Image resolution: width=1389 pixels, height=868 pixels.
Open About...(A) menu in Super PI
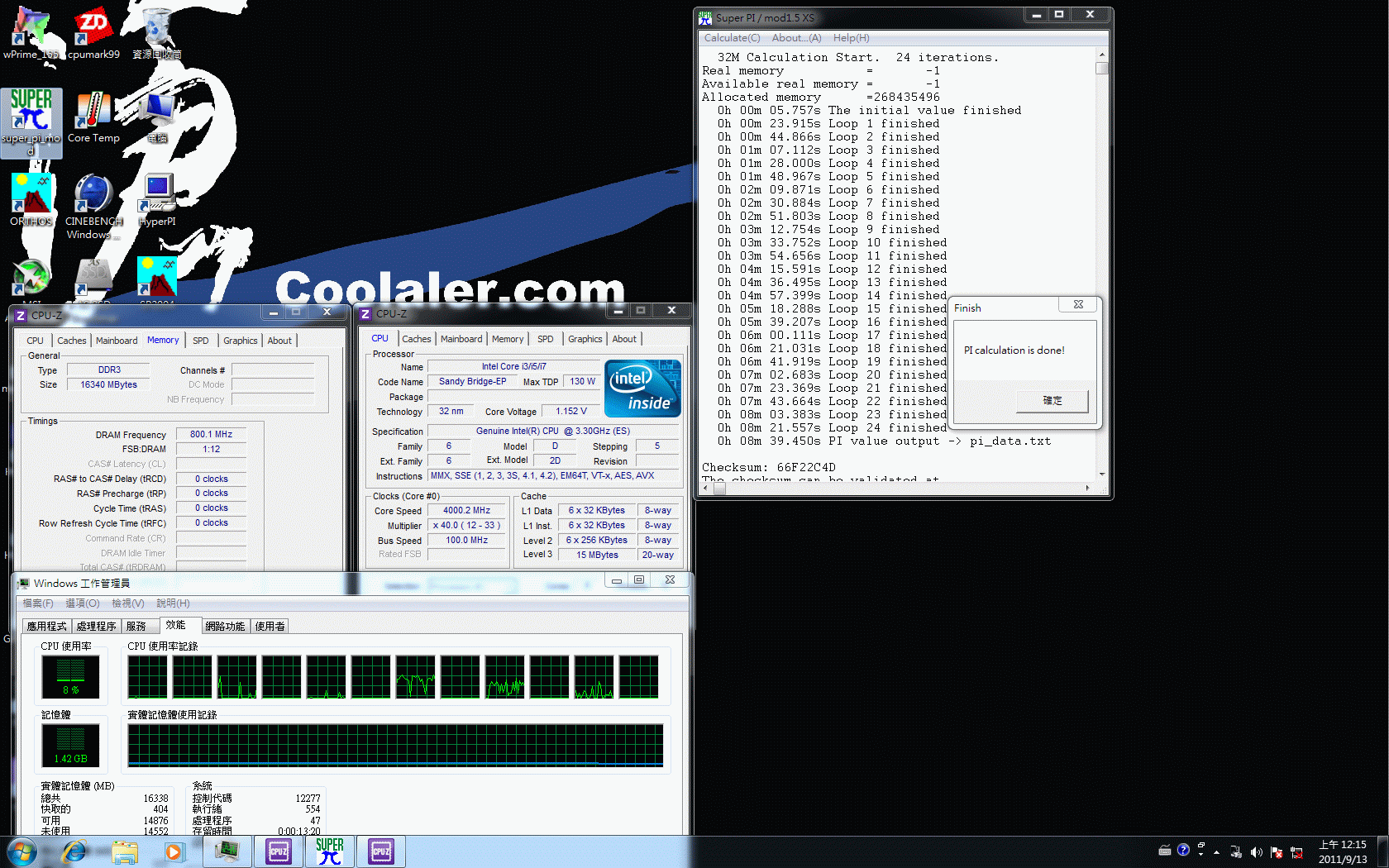[x=796, y=38]
